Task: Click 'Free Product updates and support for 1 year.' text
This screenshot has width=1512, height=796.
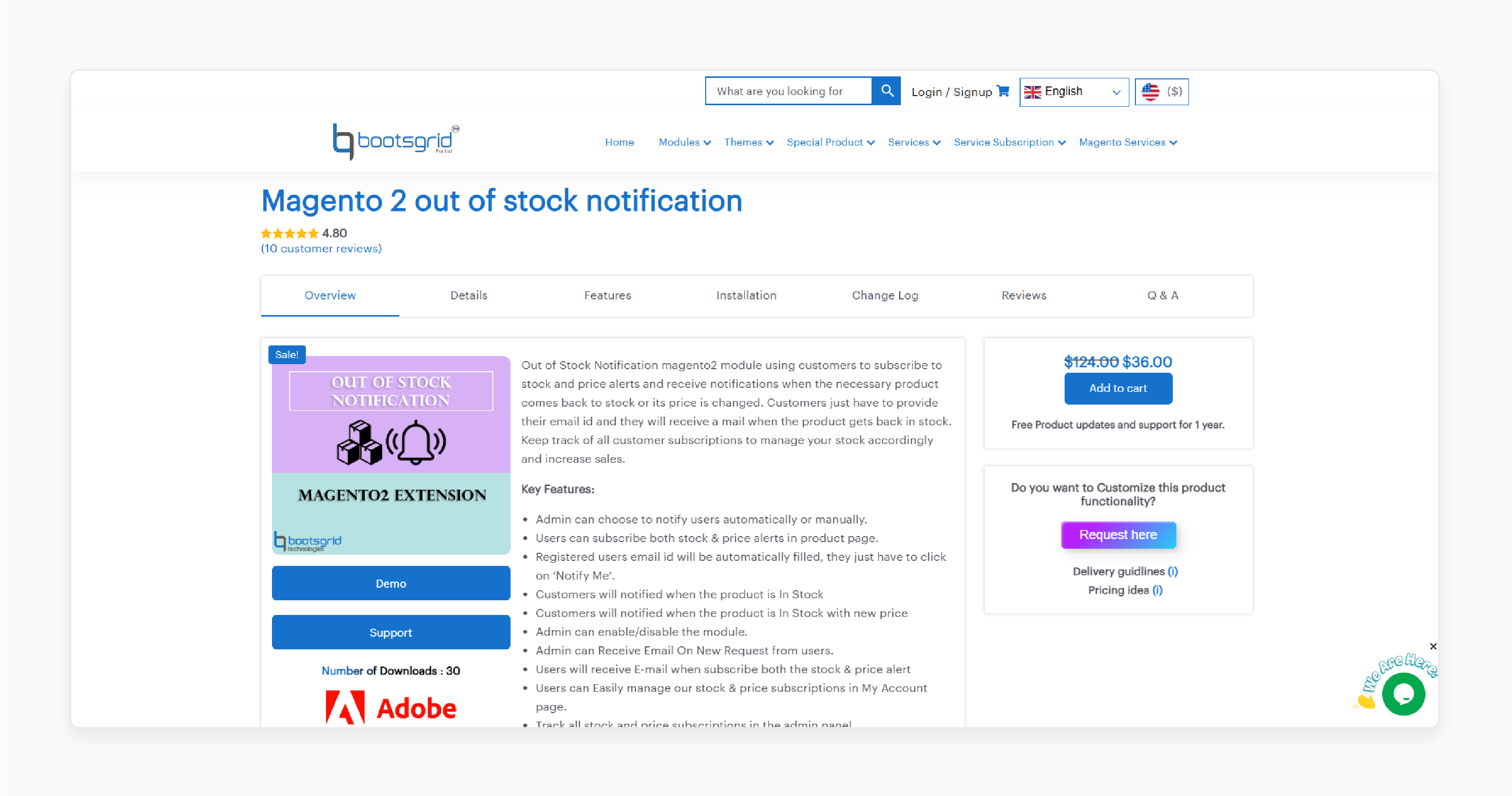Action: [1118, 424]
